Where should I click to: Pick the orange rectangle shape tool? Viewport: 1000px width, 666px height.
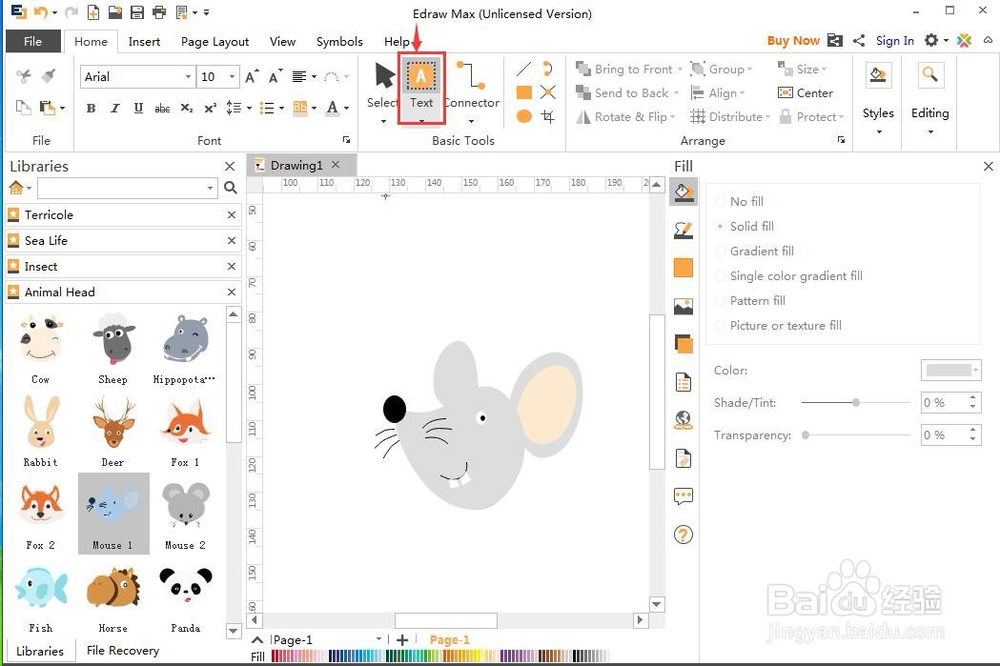coord(524,92)
